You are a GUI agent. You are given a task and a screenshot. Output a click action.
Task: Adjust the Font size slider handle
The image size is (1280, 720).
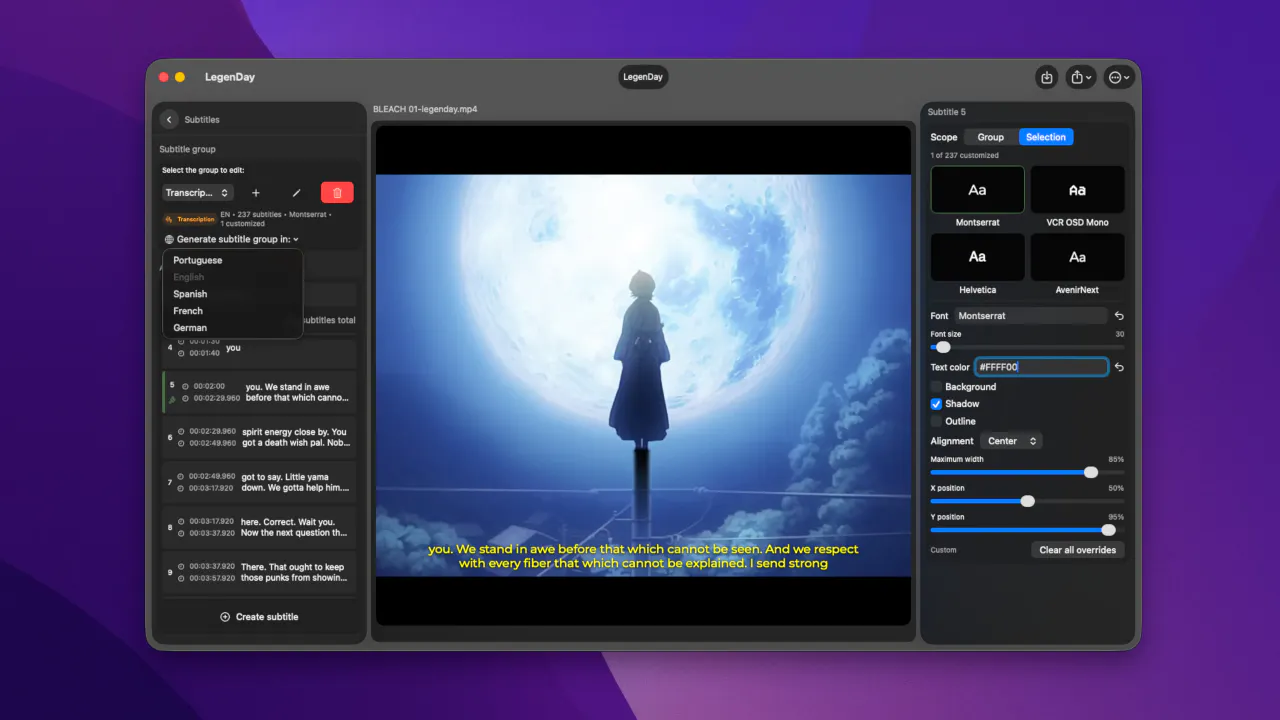pyautogui.click(x=943, y=347)
